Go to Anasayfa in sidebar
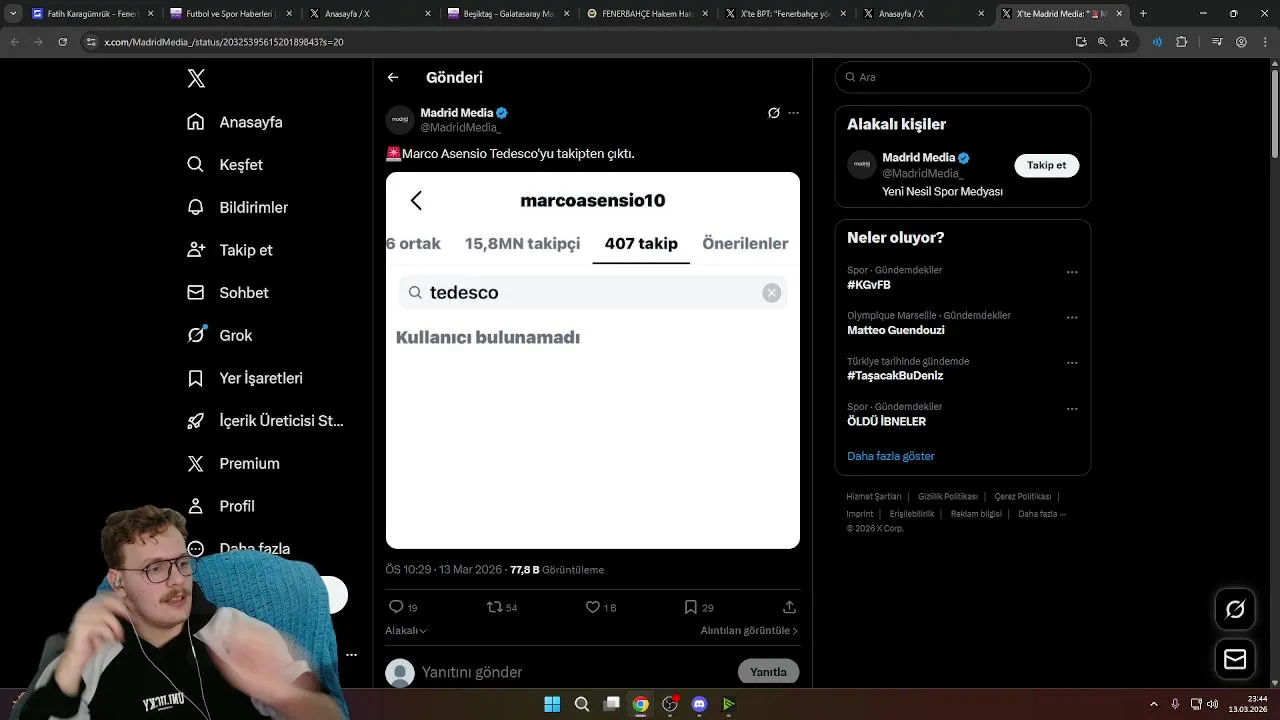 point(235,122)
